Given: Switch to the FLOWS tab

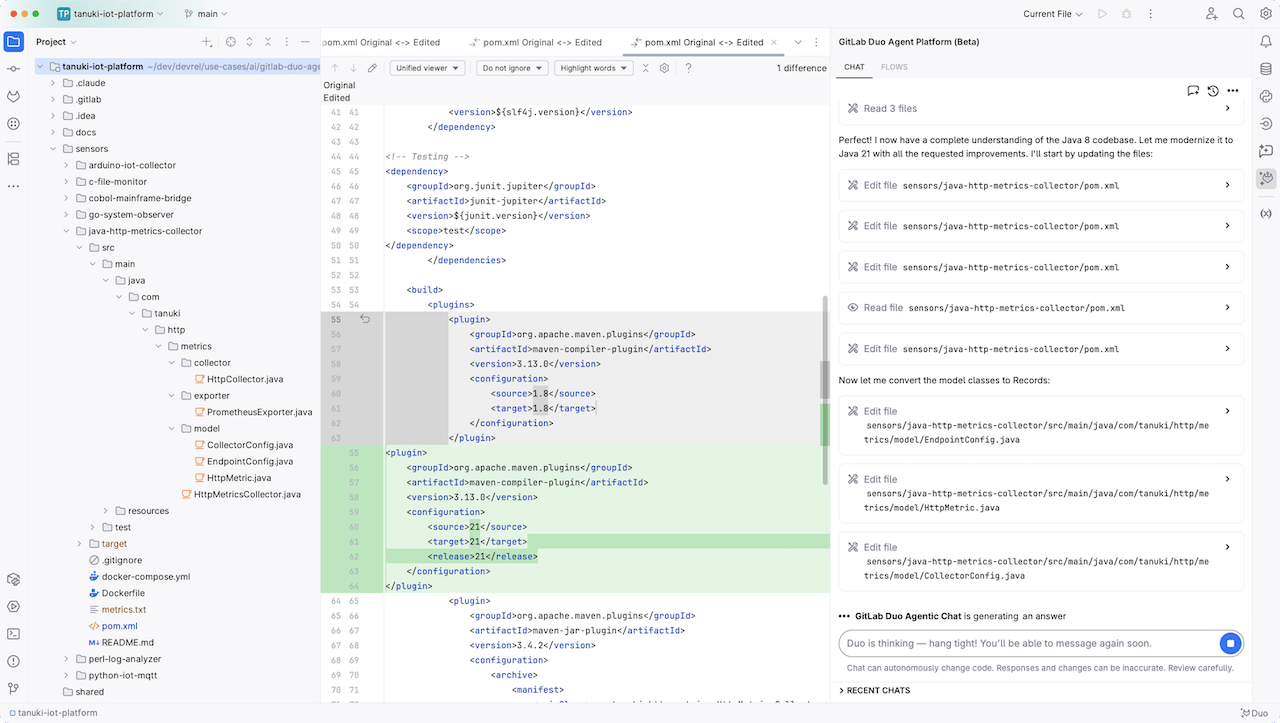Looking at the screenshot, I should point(894,67).
